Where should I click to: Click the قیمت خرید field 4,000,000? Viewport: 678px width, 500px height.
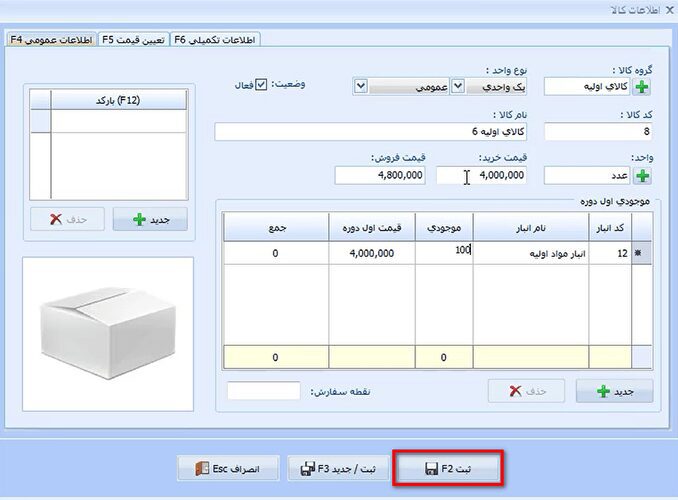[x=481, y=176]
